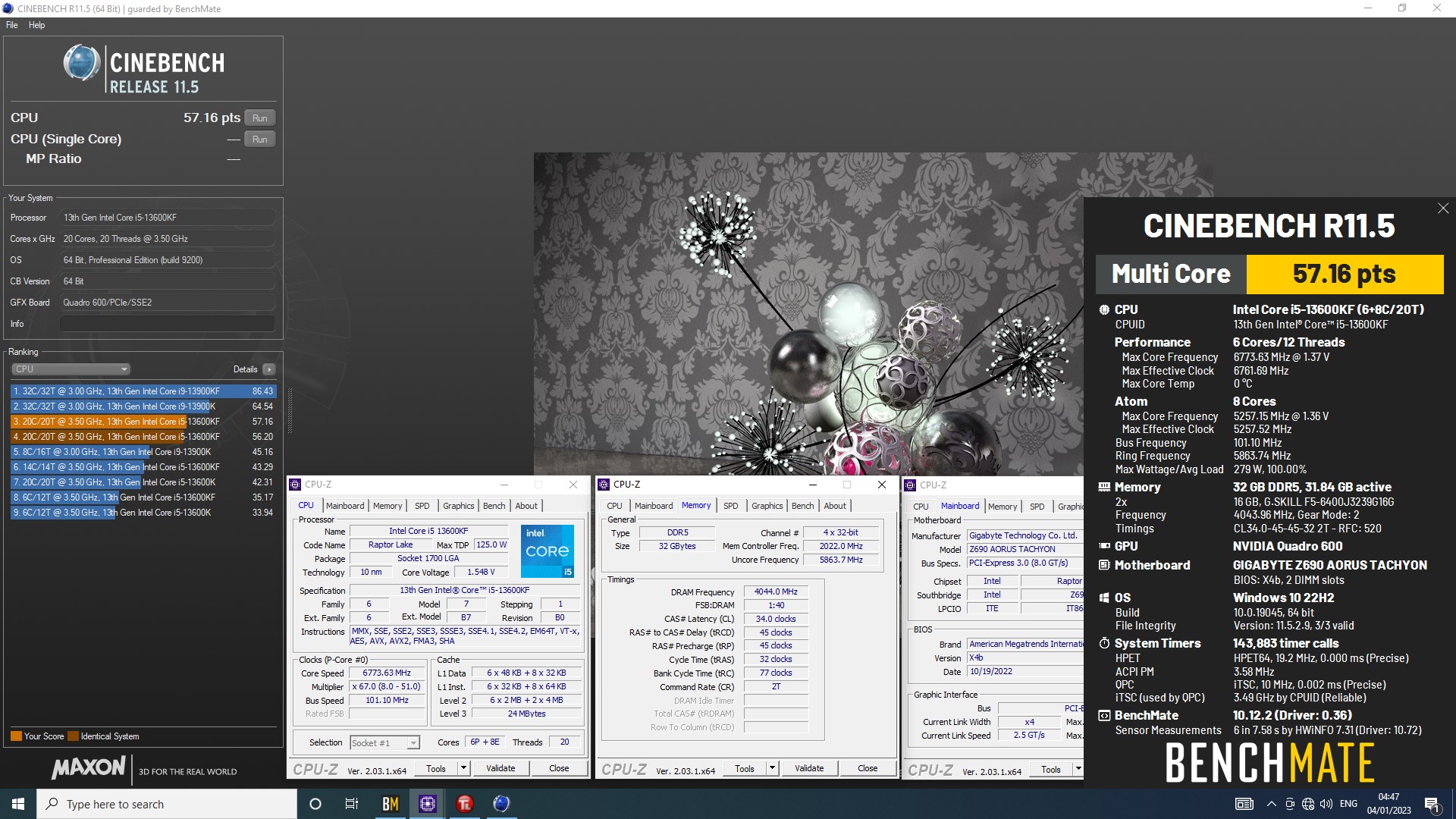The width and height of the screenshot is (1456, 819).
Task: Click CPU-Z title icon in first window
Action: click(296, 485)
